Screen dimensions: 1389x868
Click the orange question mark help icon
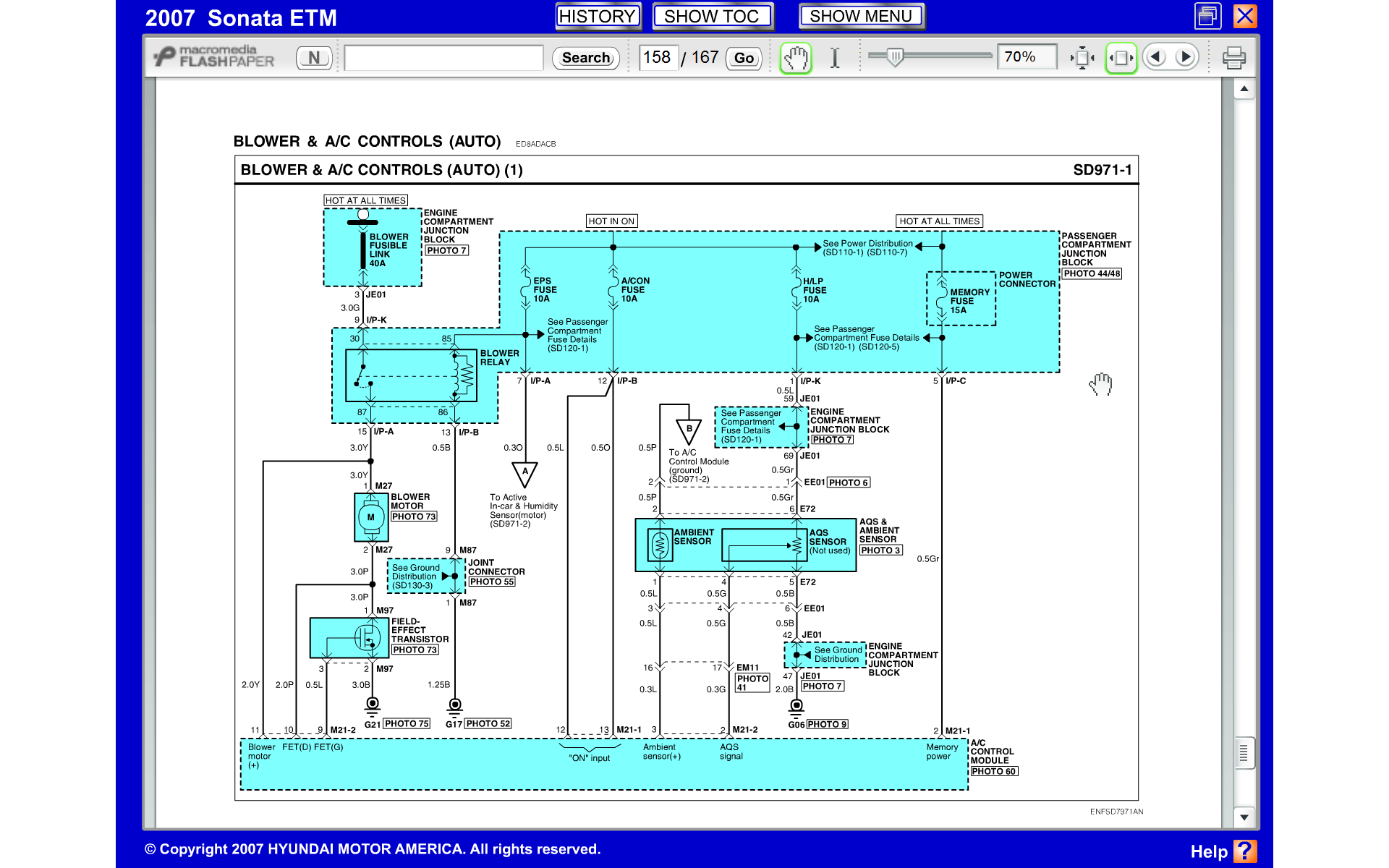(x=1245, y=851)
